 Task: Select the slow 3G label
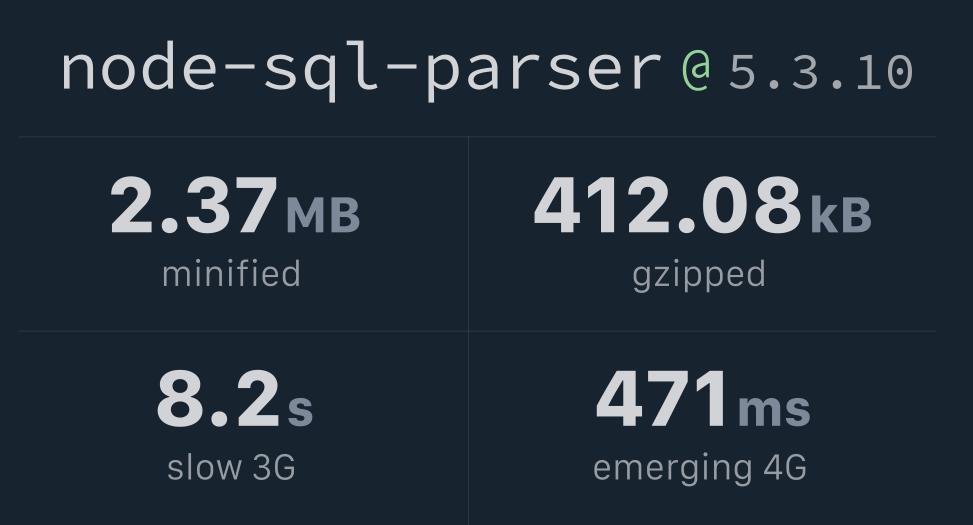[231, 467]
